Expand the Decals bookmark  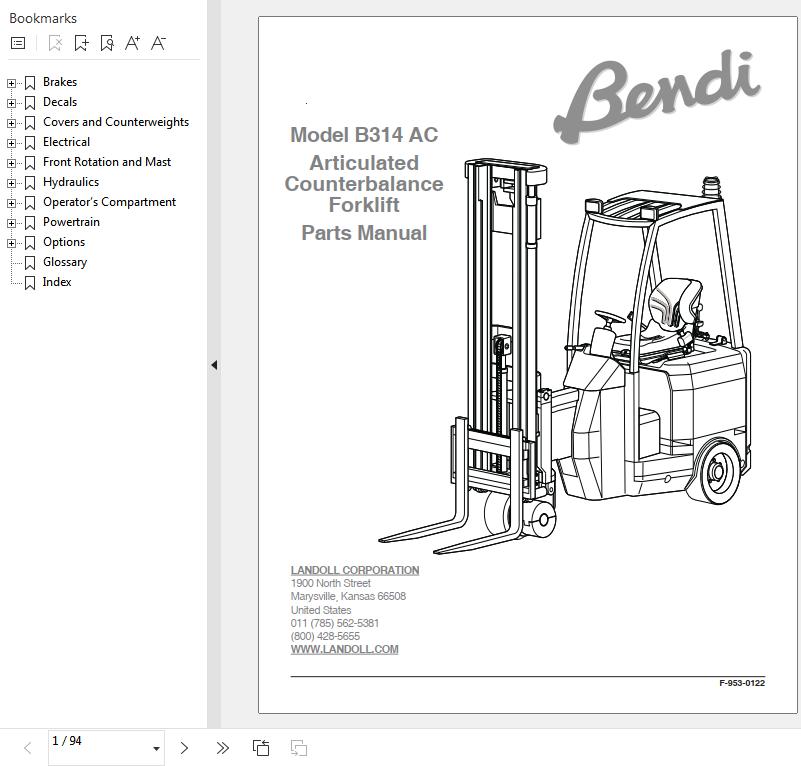pos(11,103)
